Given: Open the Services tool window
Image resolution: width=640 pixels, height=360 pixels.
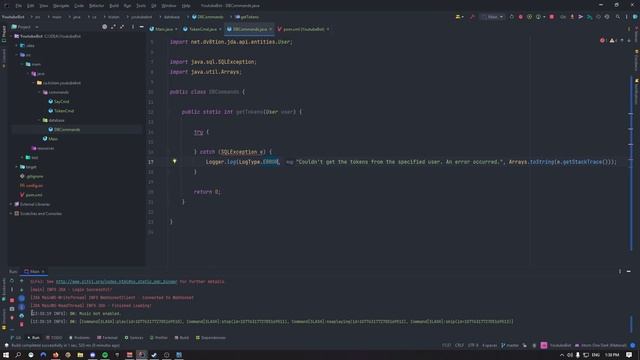Looking at the screenshot, I should tap(134, 338).
